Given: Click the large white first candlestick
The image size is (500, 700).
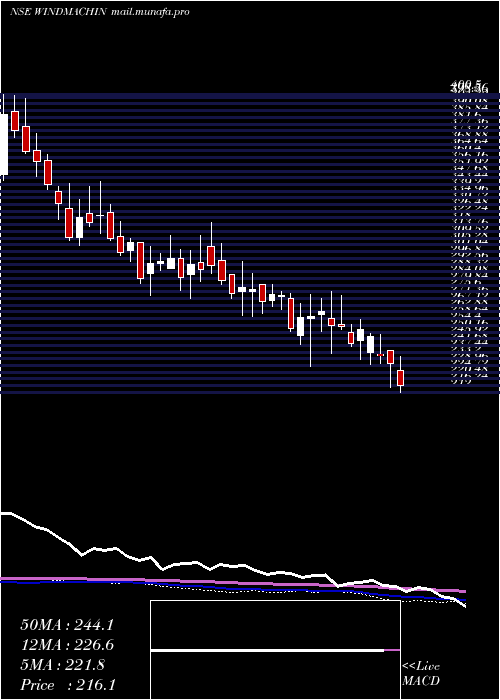Looking at the screenshot, I should (4, 144).
